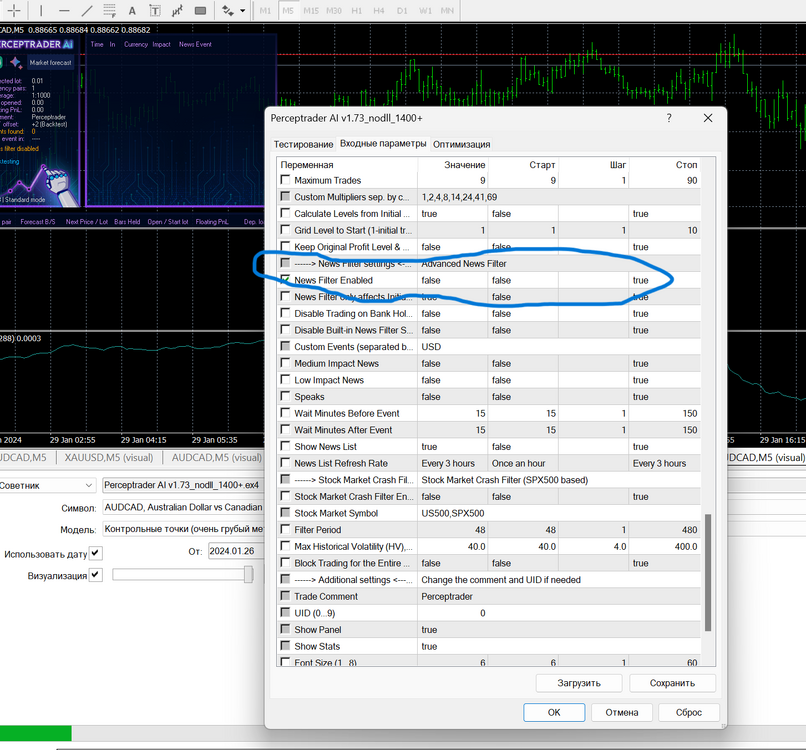The height and width of the screenshot is (750, 806).
Task: Select the rectangle shape tool
Action: (x=200, y=10)
